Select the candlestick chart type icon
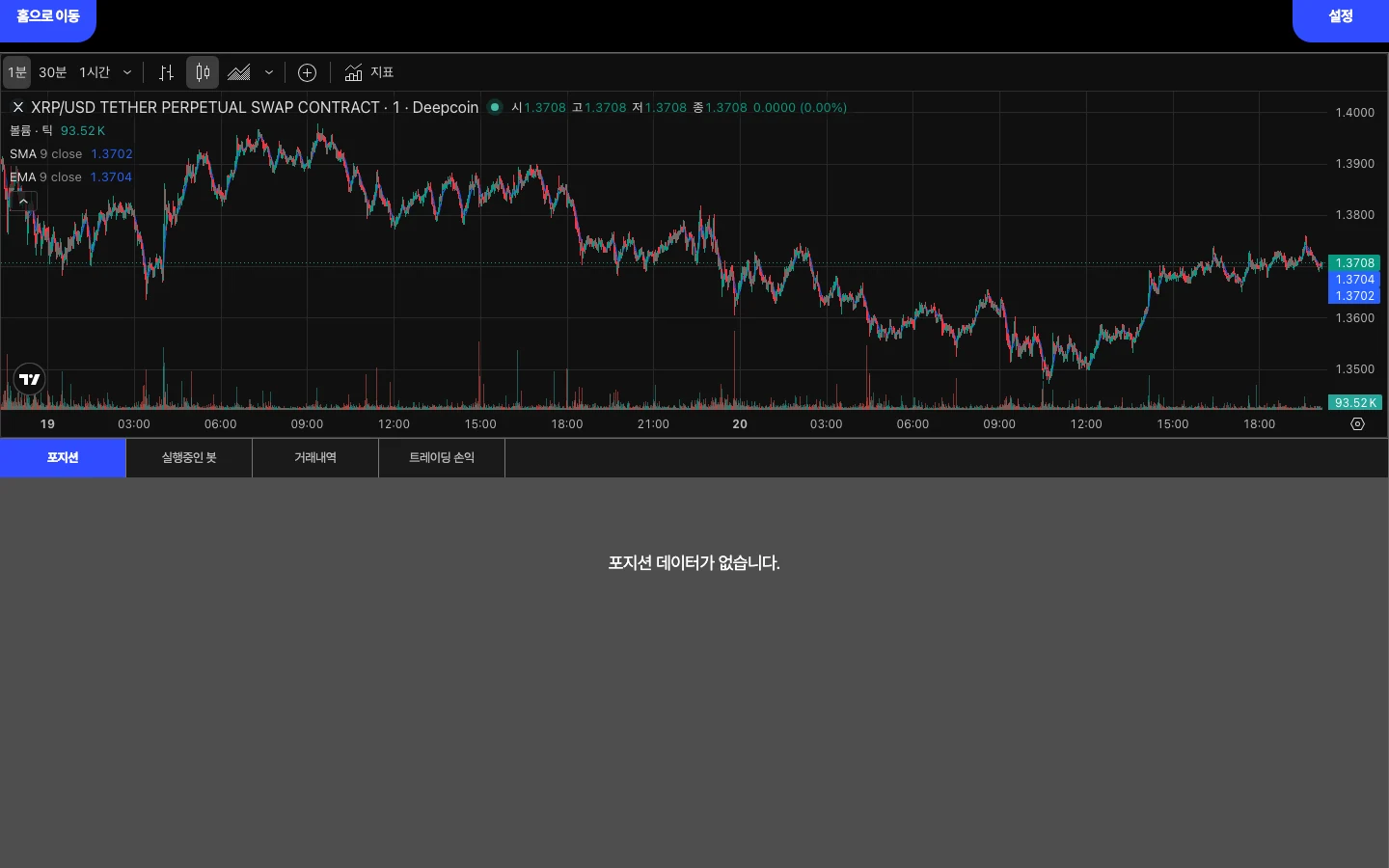 [x=203, y=72]
